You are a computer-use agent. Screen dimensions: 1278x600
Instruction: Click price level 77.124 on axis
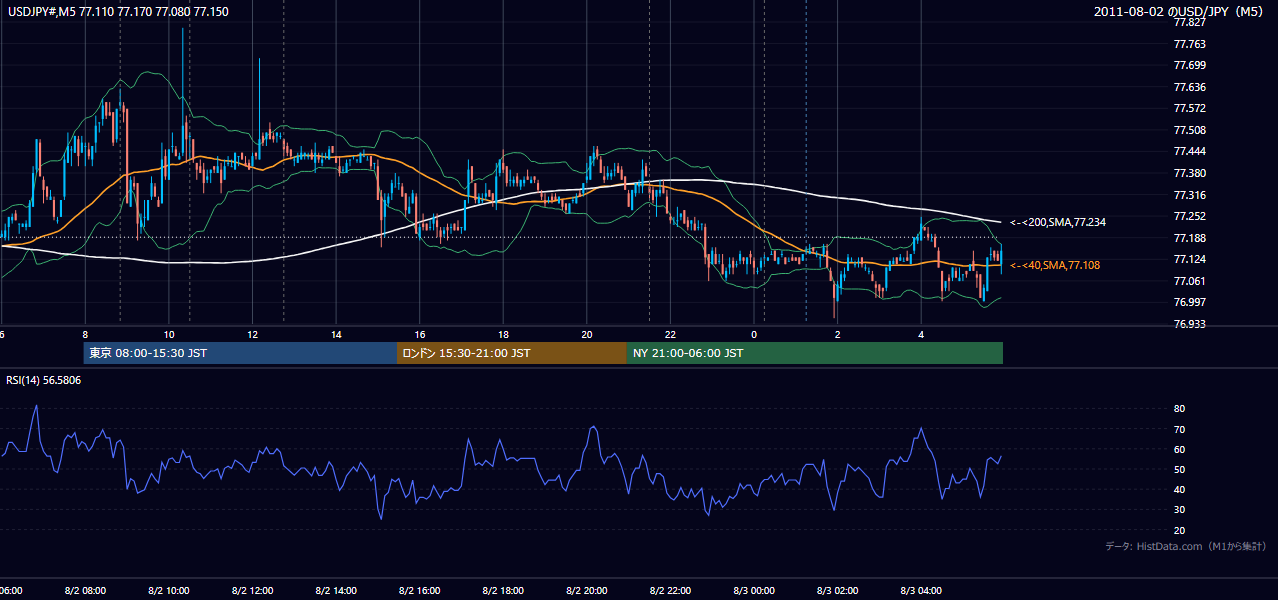(x=1192, y=259)
